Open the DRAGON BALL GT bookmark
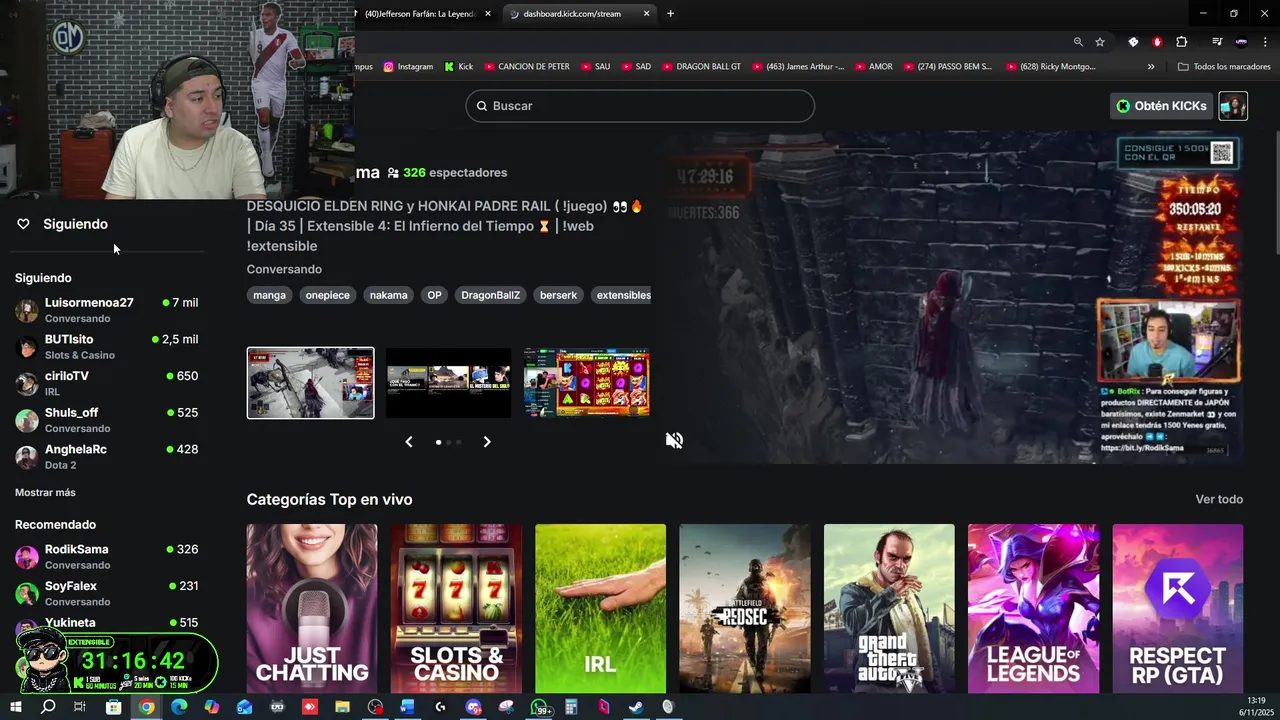The width and height of the screenshot is (1280, 720). [700, 67]
